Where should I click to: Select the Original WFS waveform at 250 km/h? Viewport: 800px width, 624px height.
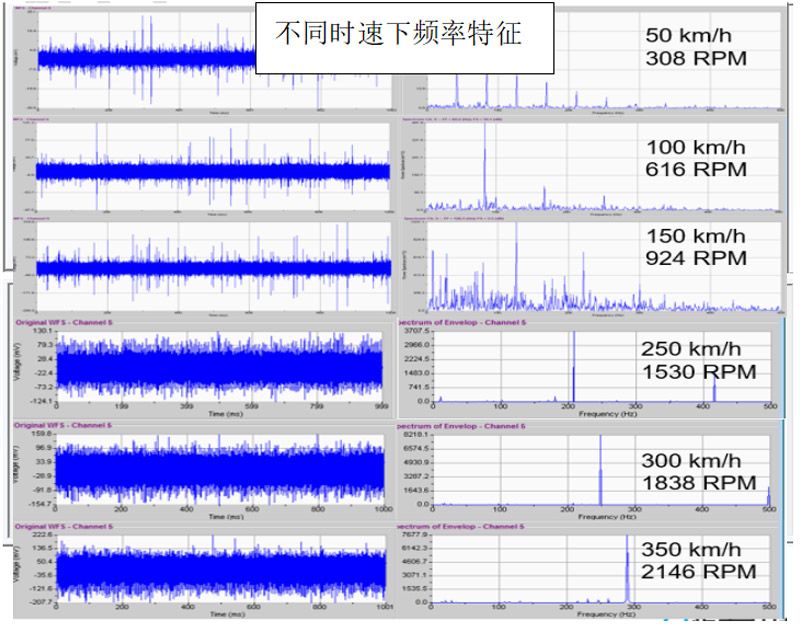(218, 365)
